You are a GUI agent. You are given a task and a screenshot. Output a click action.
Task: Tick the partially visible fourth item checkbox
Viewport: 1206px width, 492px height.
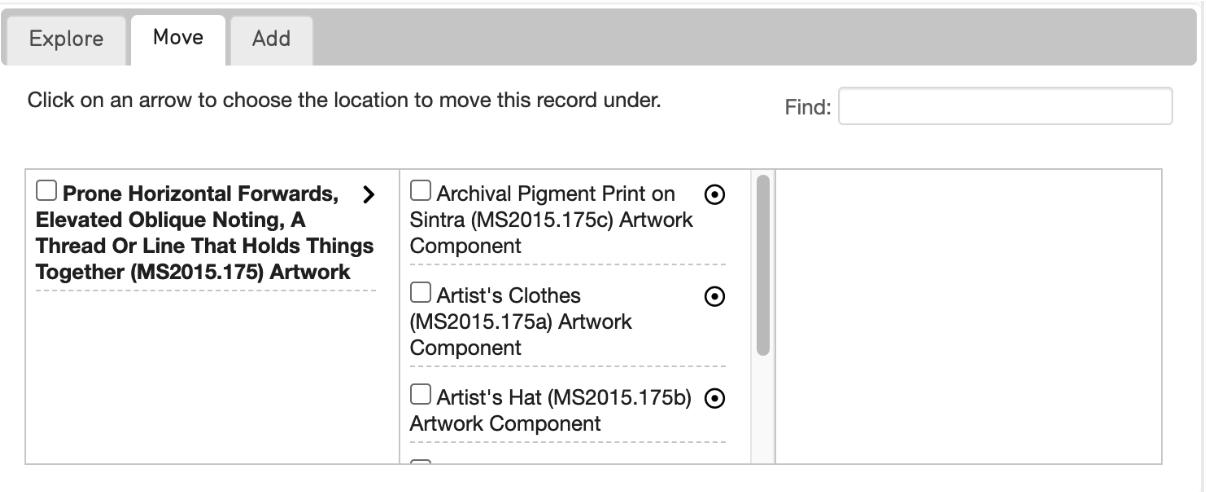point(421,463)
